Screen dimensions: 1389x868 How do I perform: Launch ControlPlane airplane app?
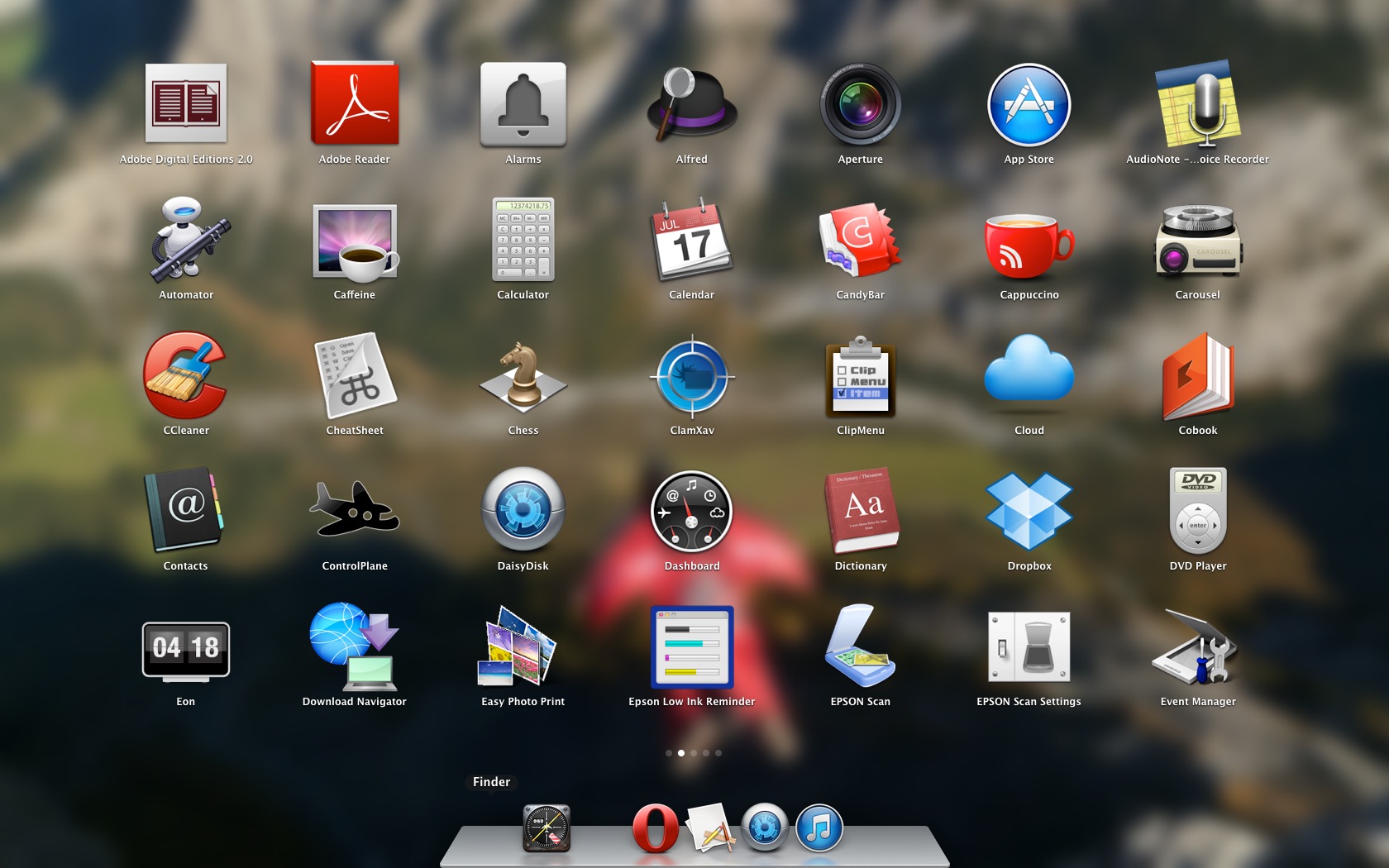point(355,508)
